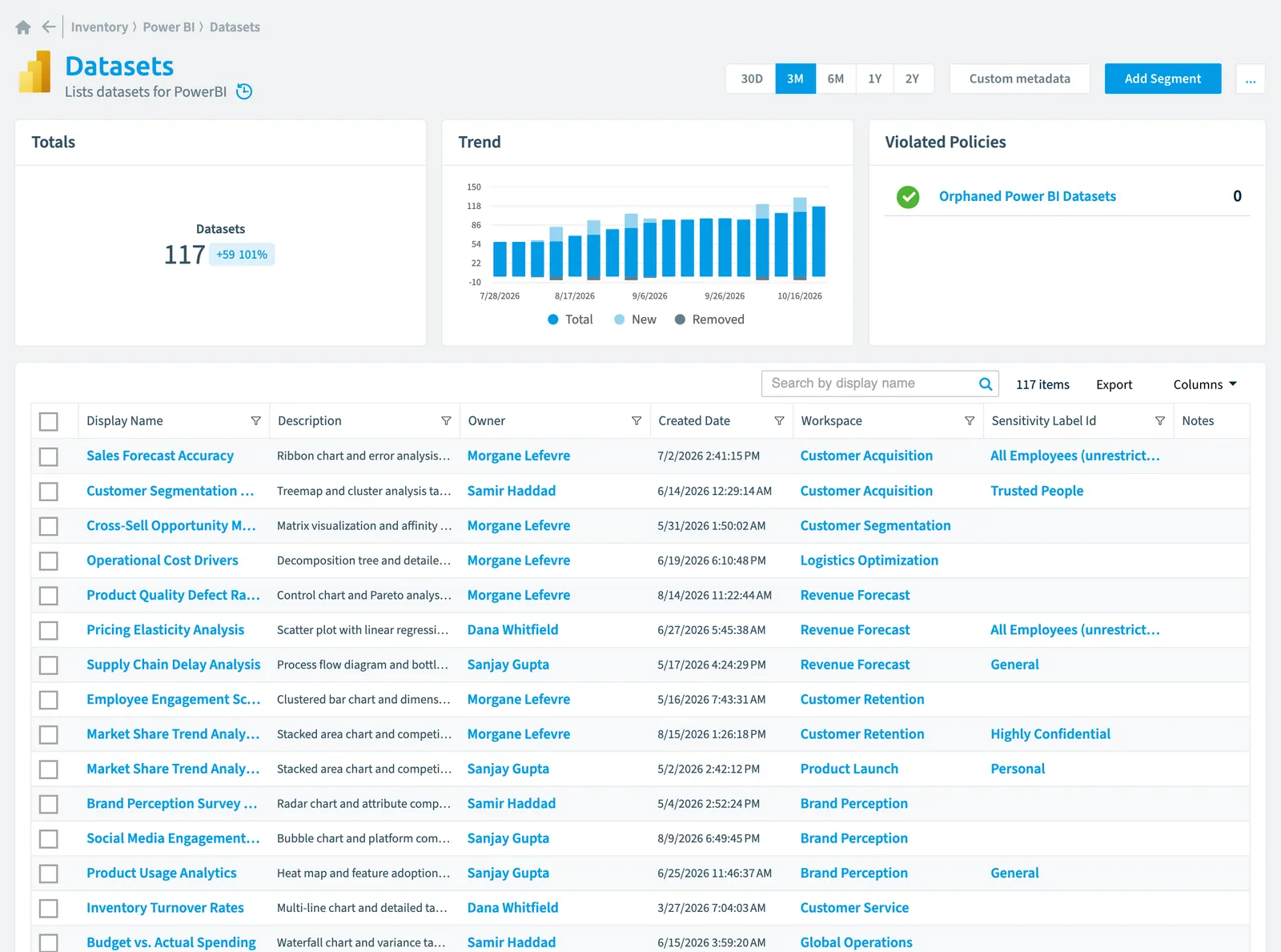
Task: Open the Highly Confidential sensitivity label
Action: pyautogui.click(x=1050, y=734)
